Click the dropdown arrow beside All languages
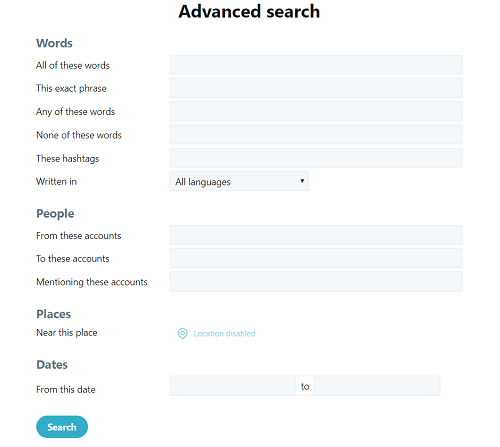 (x=302, y=181)
